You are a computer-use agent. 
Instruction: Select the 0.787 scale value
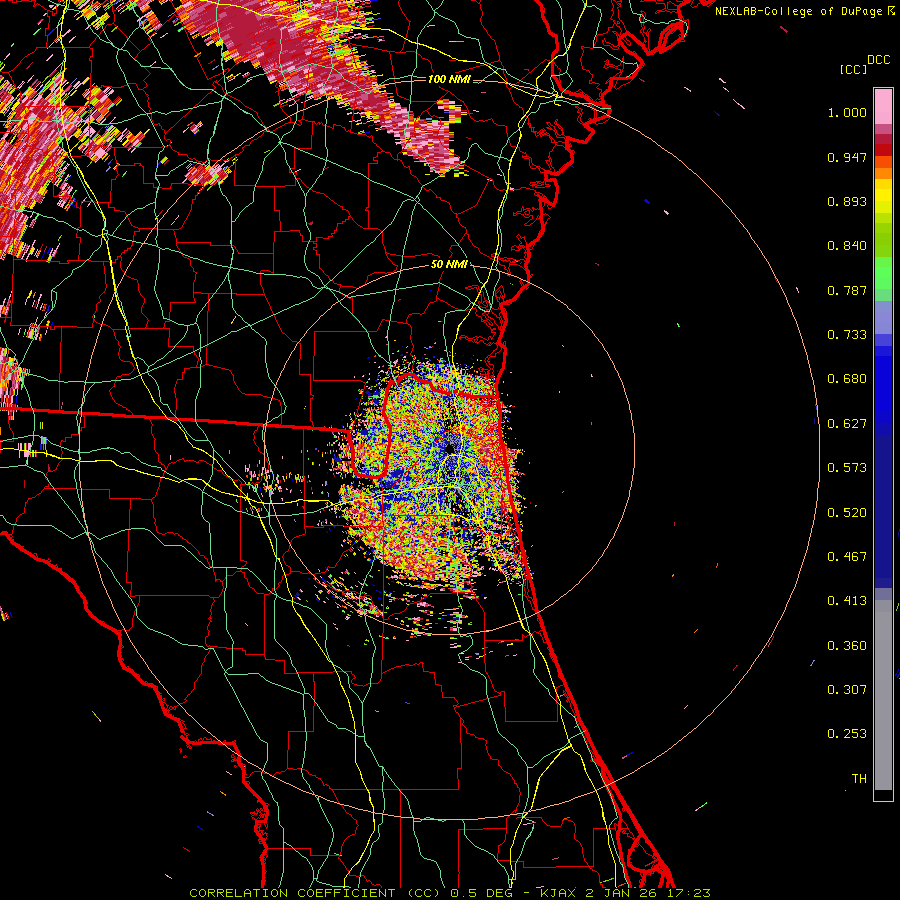pos(847,290)
